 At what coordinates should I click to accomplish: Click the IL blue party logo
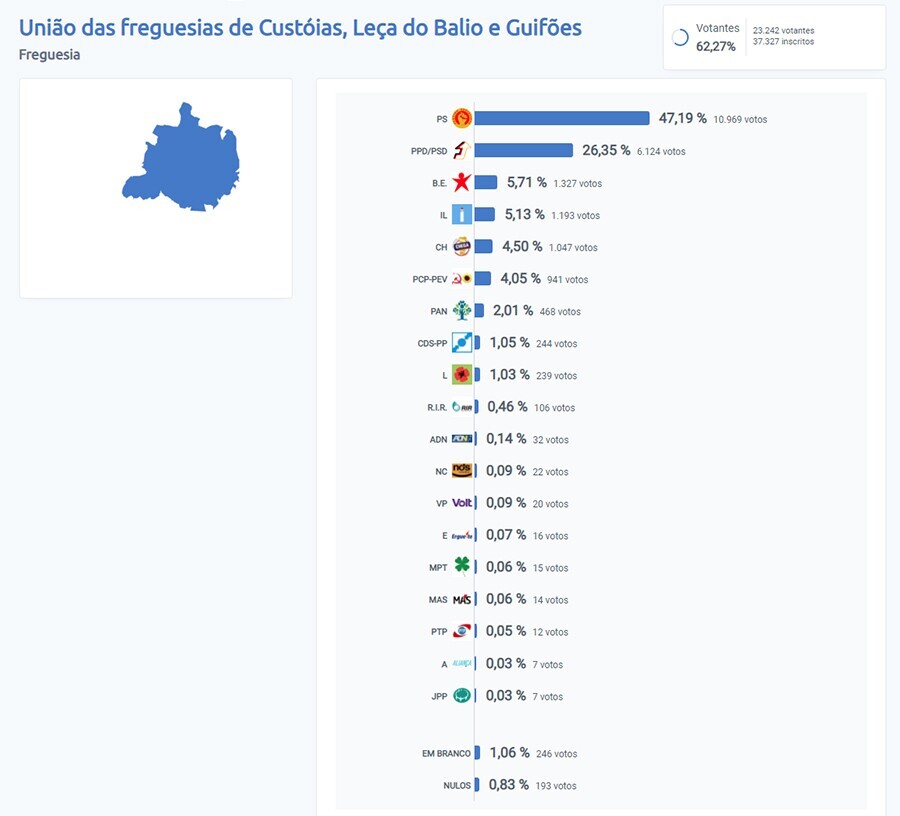[x=461, y=215]
